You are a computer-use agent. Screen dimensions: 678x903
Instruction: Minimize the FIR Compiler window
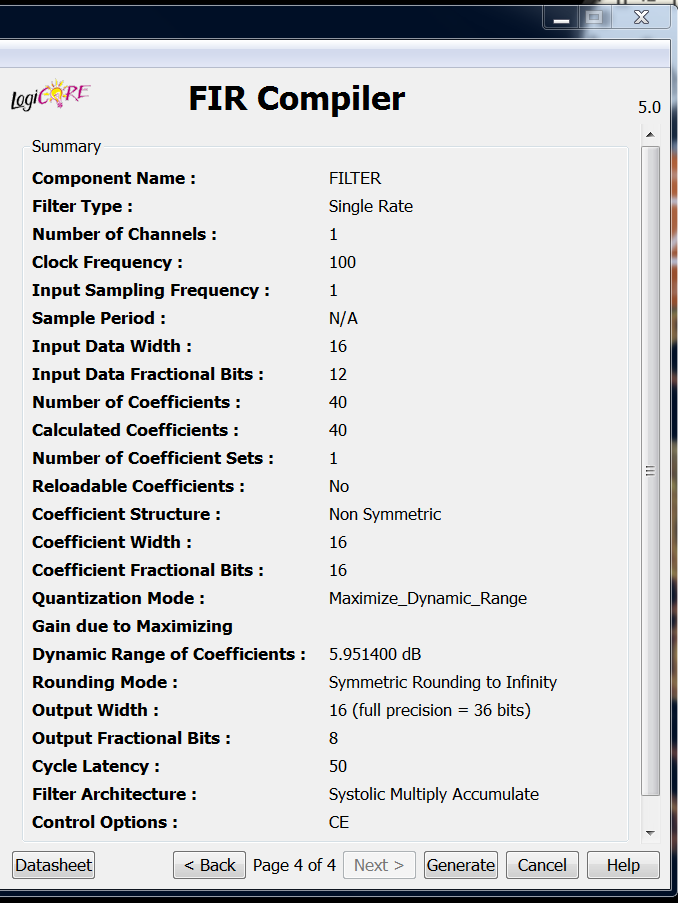(x=562, y=18)
